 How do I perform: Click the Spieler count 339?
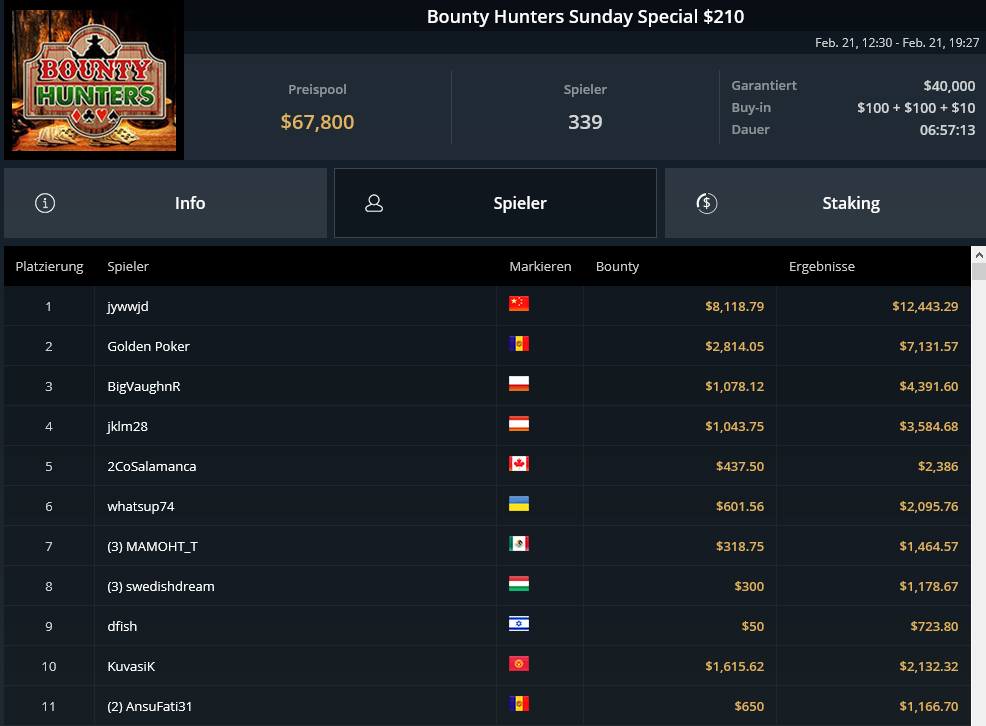pos(585,122)
